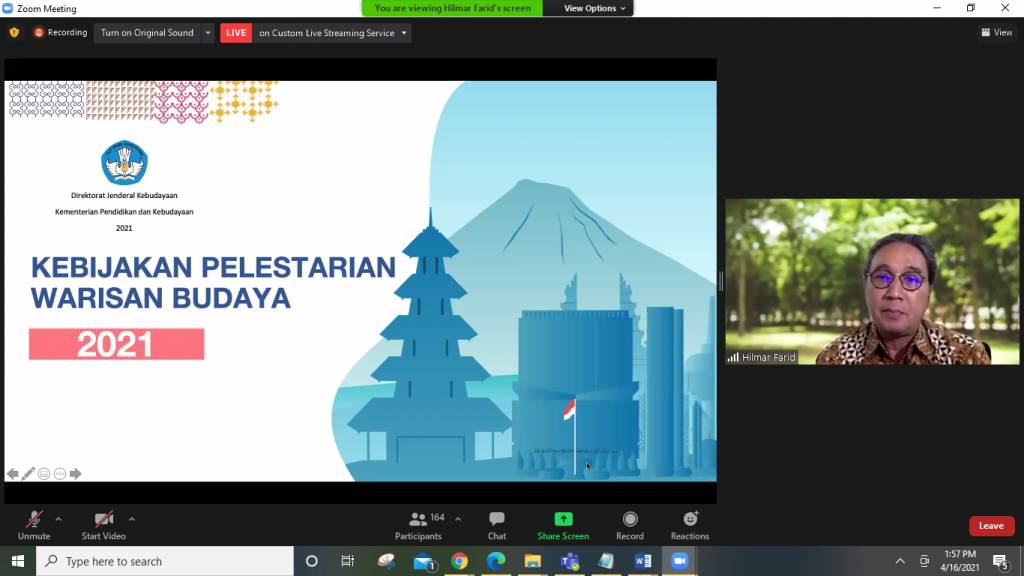Open Google Chrome from the taskbar
1024x576 pixels.
pos(459,561)
